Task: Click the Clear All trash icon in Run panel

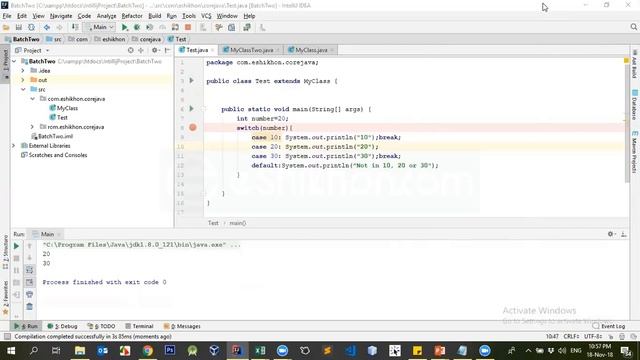Action: [29, 306]
